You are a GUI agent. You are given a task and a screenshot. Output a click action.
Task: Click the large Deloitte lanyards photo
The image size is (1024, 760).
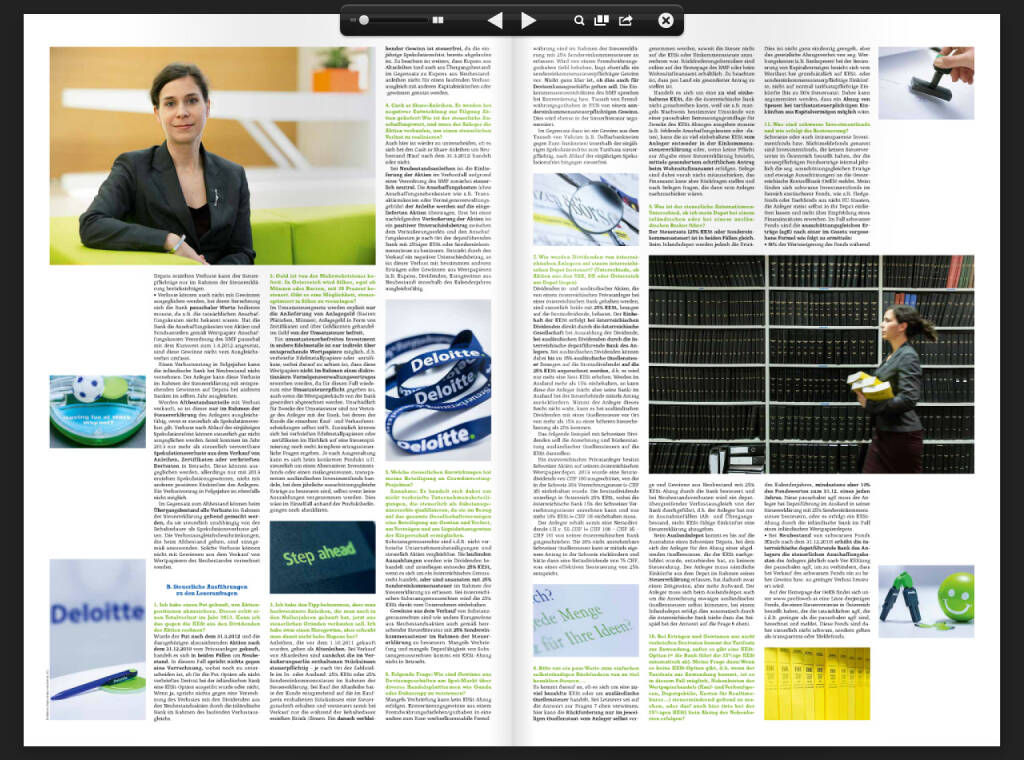click(x=436, y=388)
